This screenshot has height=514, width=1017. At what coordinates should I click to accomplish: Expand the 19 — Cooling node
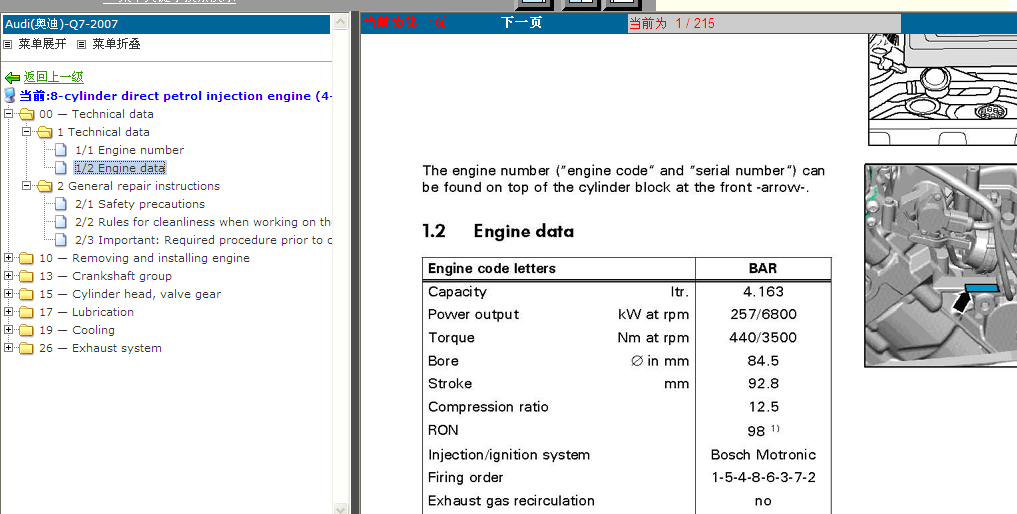coord(8,330)
